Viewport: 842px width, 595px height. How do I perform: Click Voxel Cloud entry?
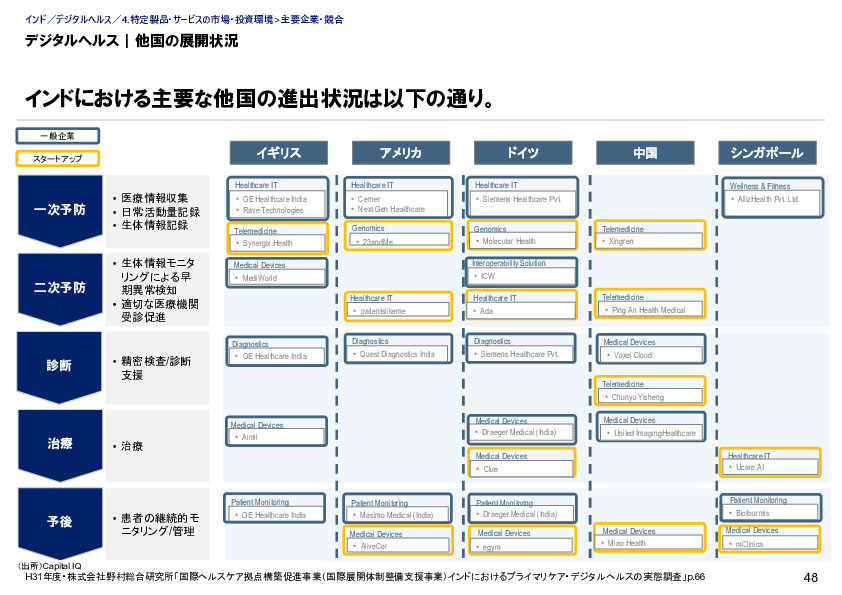pos(633,355)
